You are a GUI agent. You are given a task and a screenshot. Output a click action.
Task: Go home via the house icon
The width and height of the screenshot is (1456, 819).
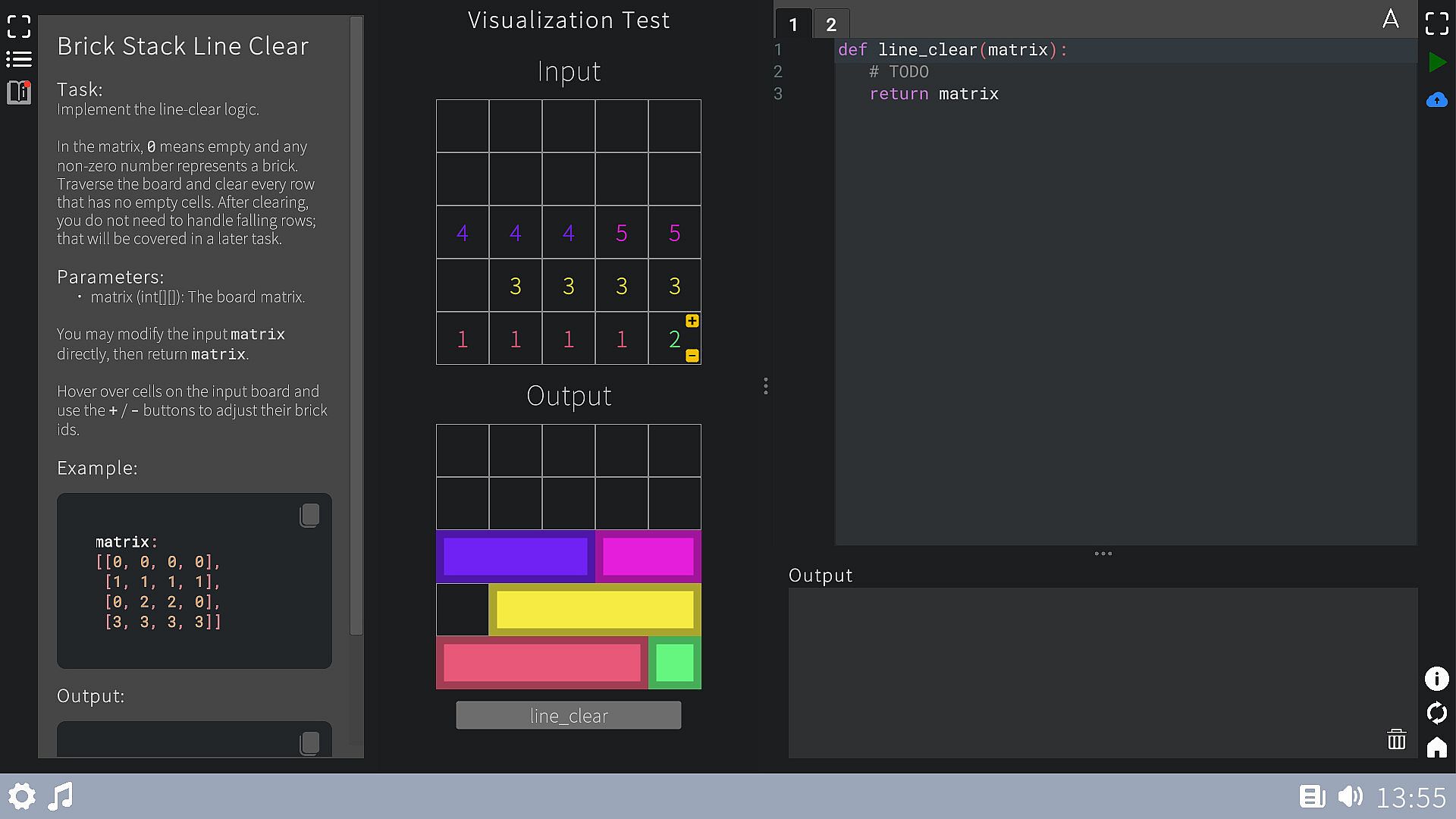(1437, 748)
